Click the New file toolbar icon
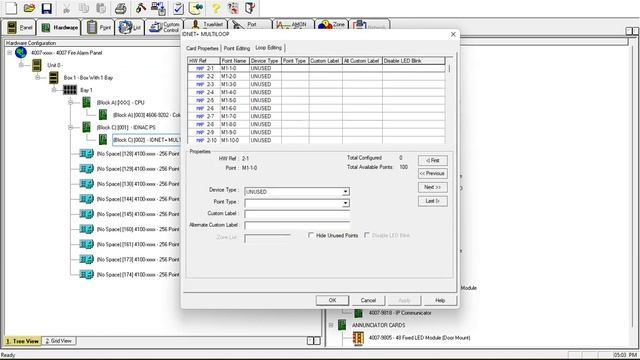Screen dimensions: 640x360 [x=11, y=8]
